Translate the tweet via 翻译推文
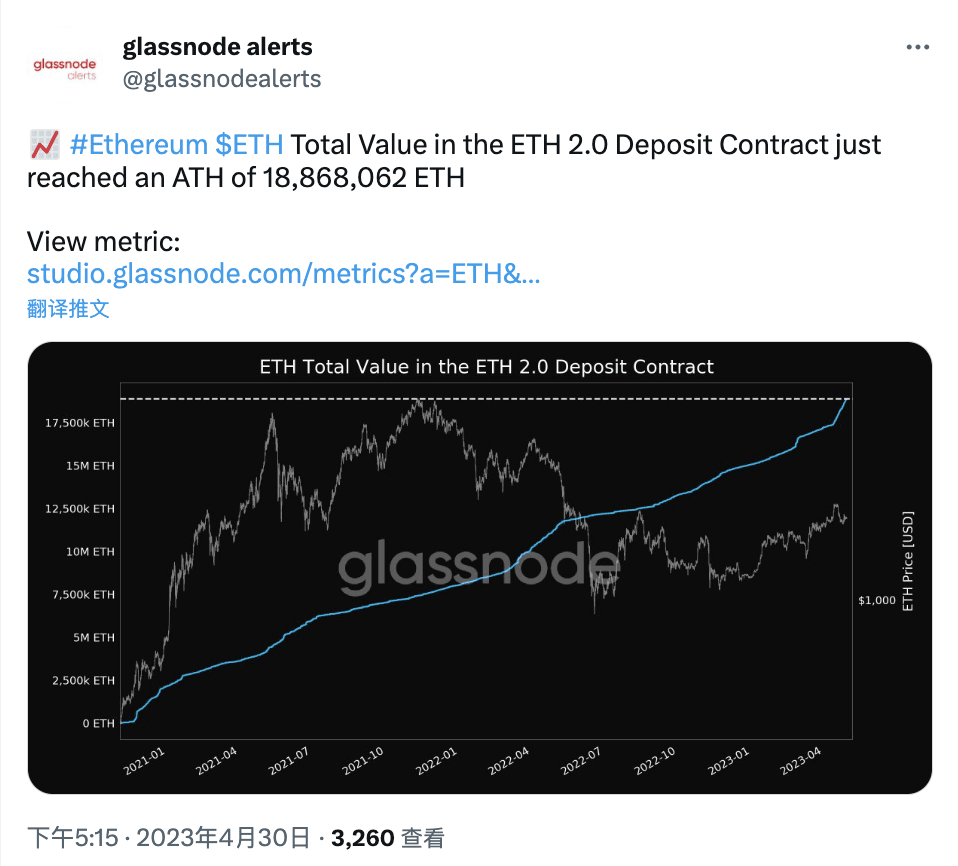The width and height of the screenshot is (958, 866). (65, 309)
